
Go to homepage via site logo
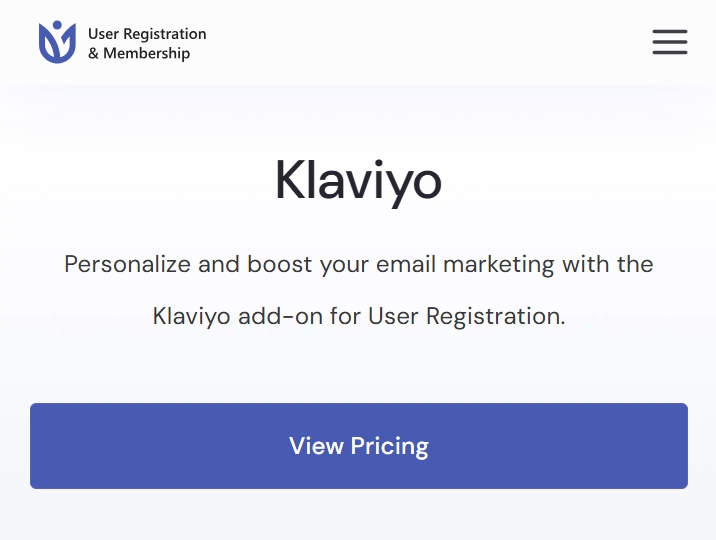pyautogui.click(x=122, y=42)
